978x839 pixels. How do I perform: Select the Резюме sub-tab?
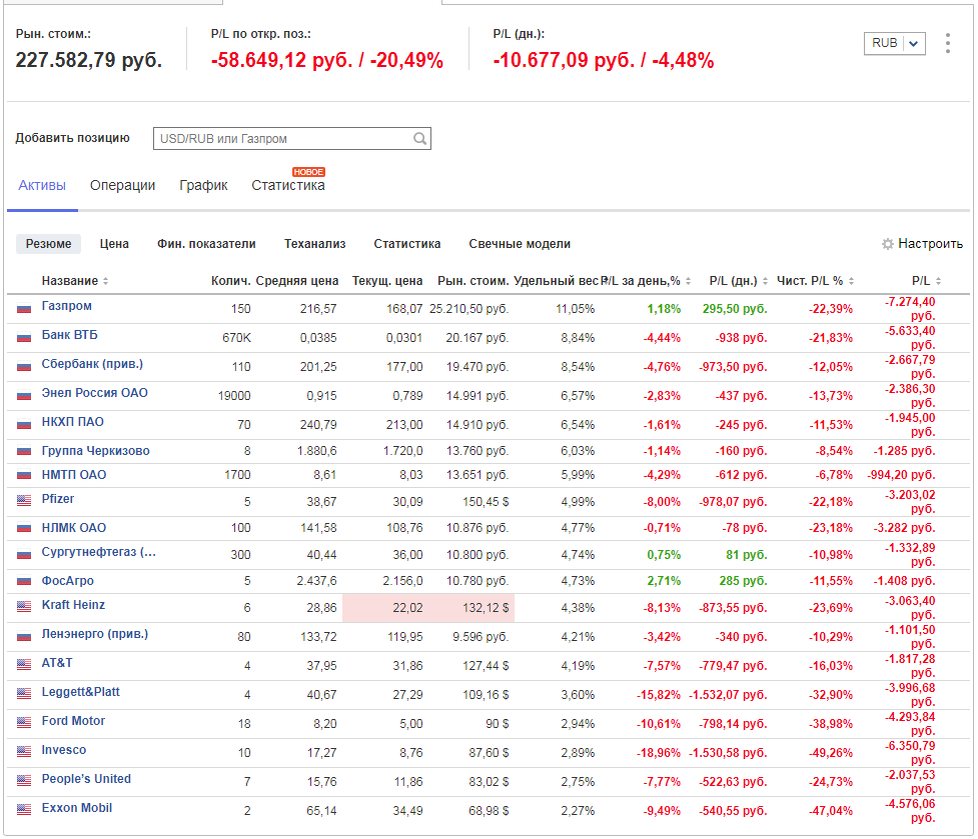(49, 244)
